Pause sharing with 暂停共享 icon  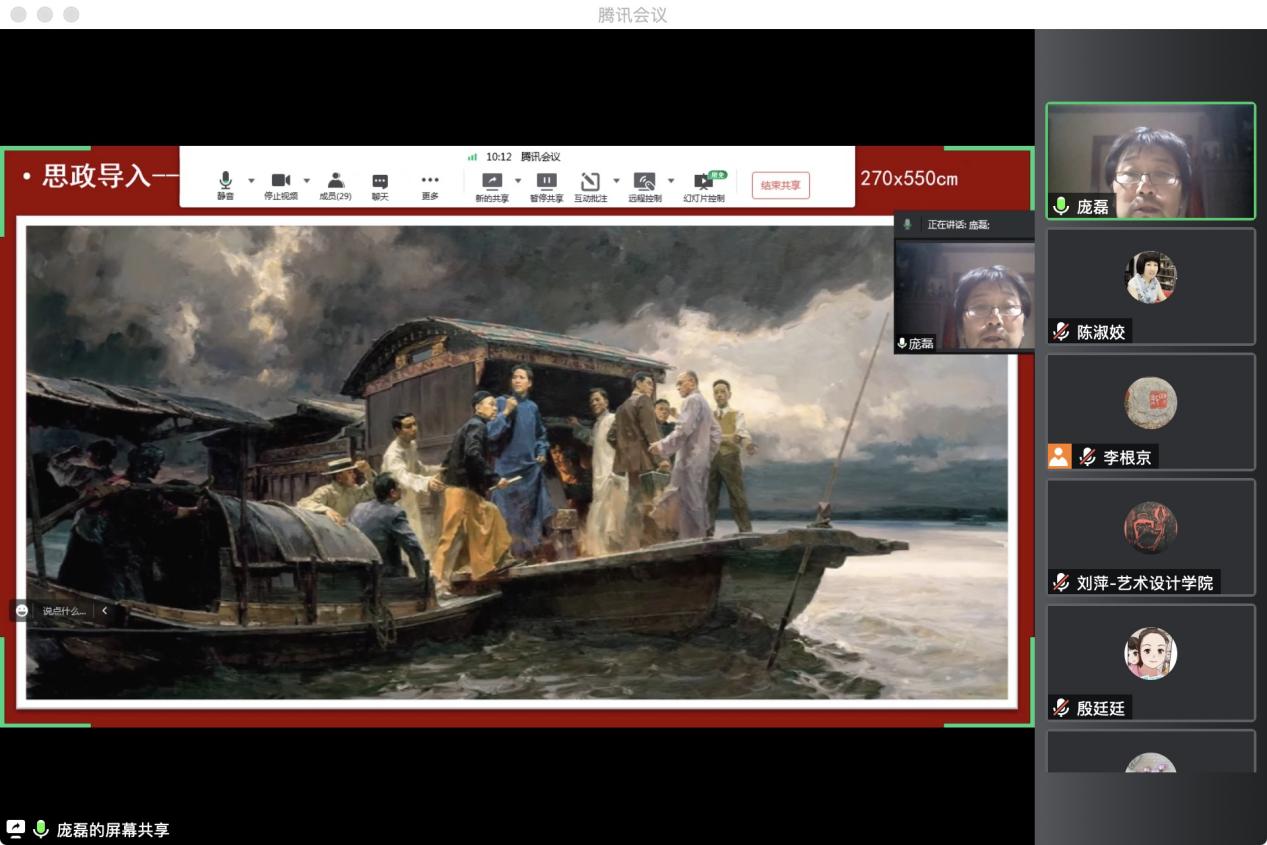tap(546, 182)
